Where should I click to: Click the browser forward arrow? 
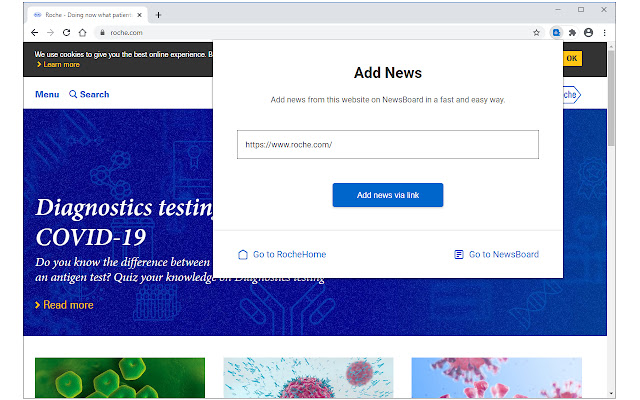click(50, 33)
